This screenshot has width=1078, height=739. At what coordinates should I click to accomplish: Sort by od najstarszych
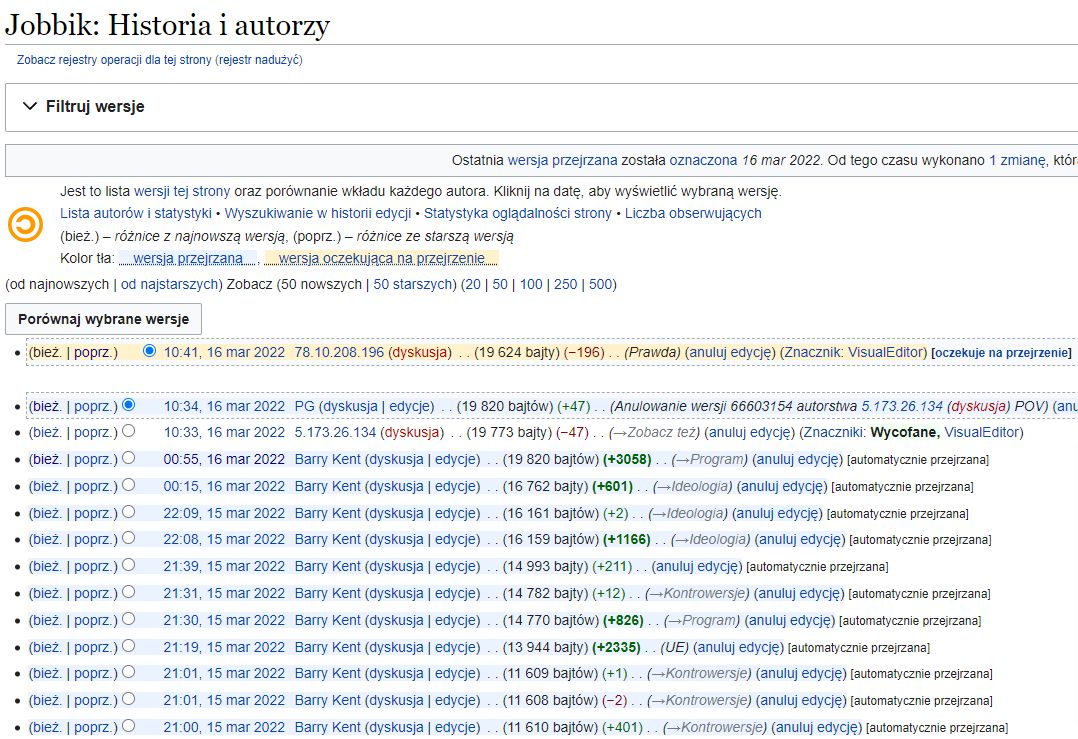[170, 284]
